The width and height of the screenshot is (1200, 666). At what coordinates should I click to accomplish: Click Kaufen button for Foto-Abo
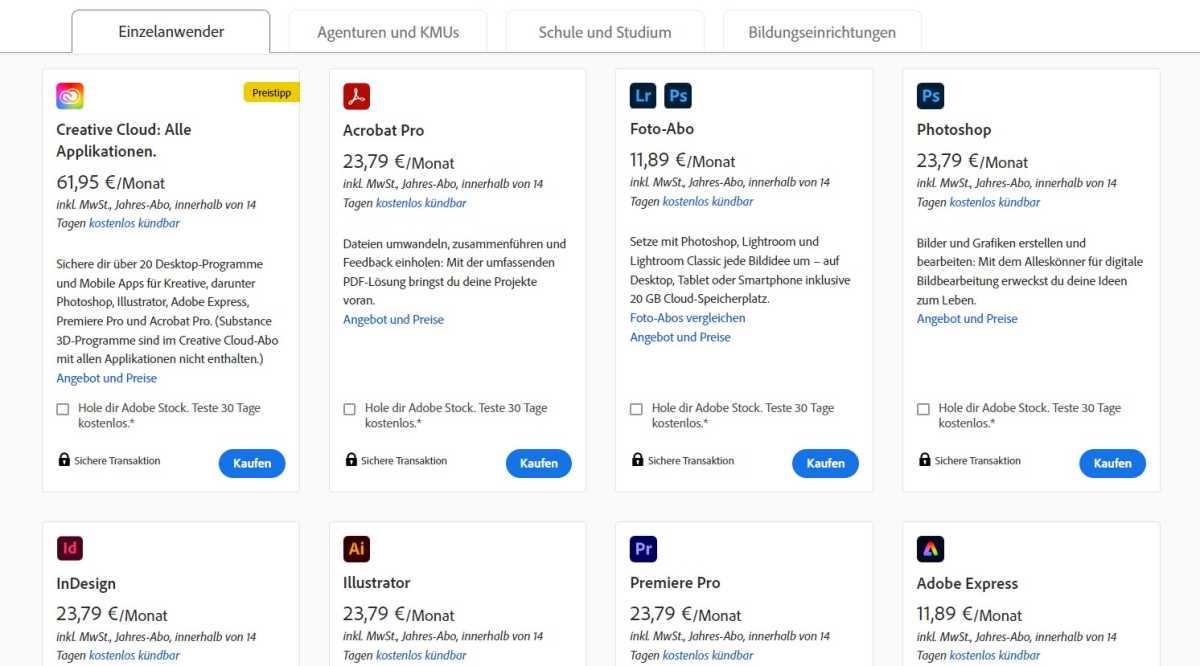[825, 463]
